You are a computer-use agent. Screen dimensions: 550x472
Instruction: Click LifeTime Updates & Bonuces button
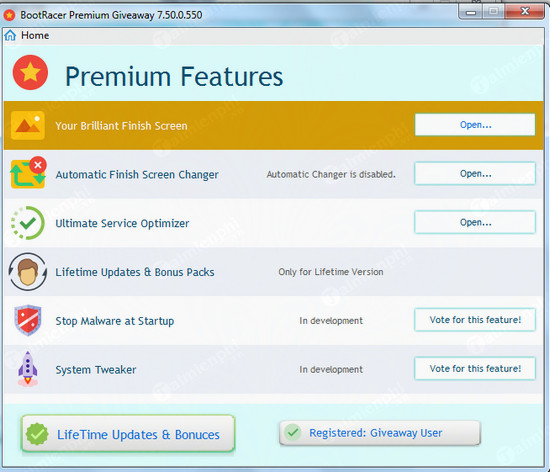(128, 433)
